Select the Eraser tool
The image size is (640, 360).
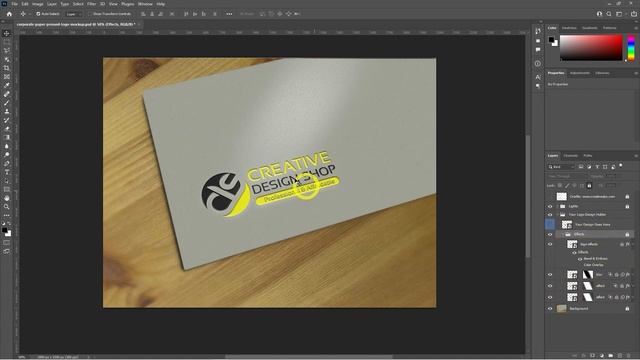tap(7, 129)
